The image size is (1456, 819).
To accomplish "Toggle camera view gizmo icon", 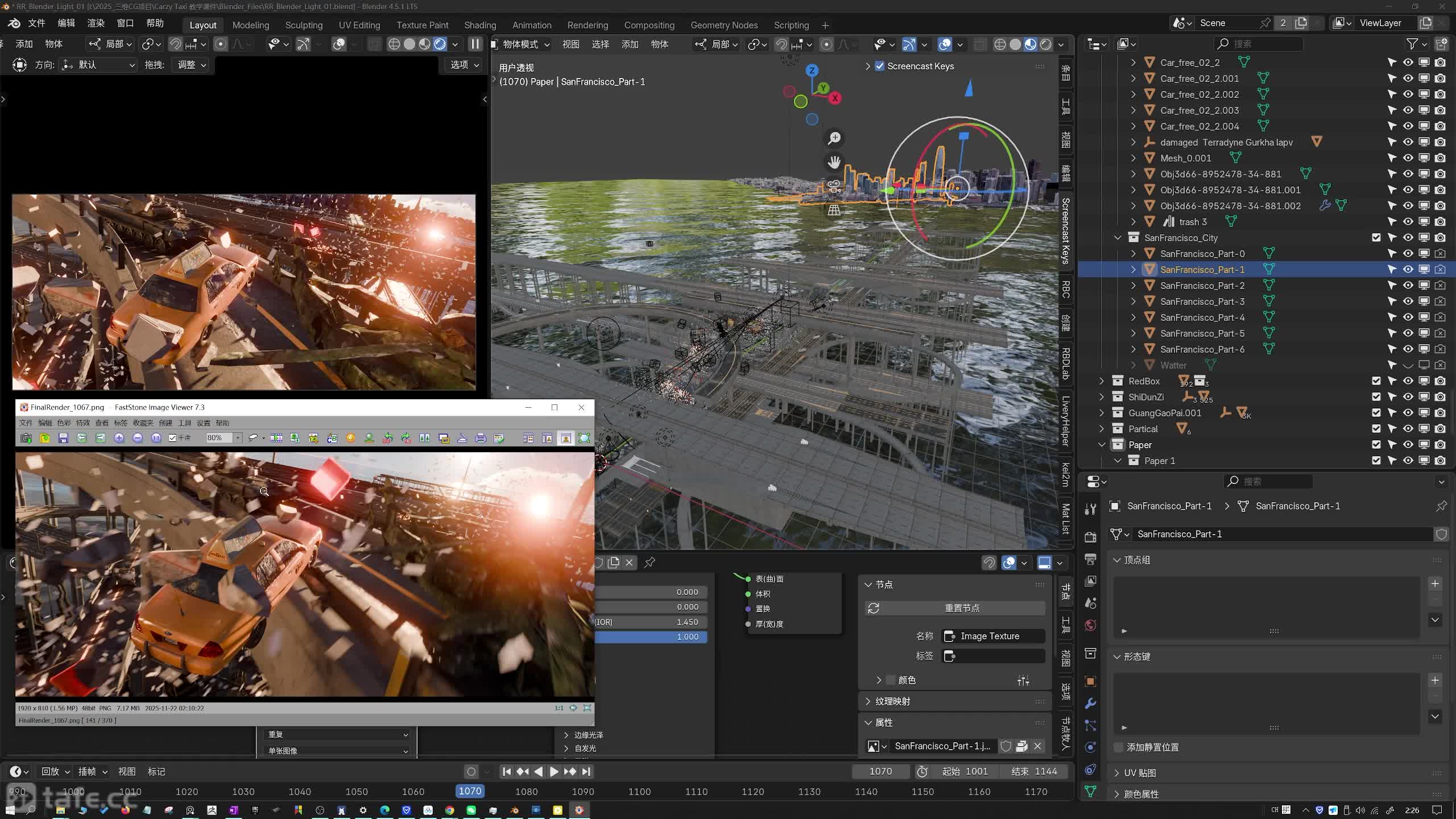I will 834,187.
